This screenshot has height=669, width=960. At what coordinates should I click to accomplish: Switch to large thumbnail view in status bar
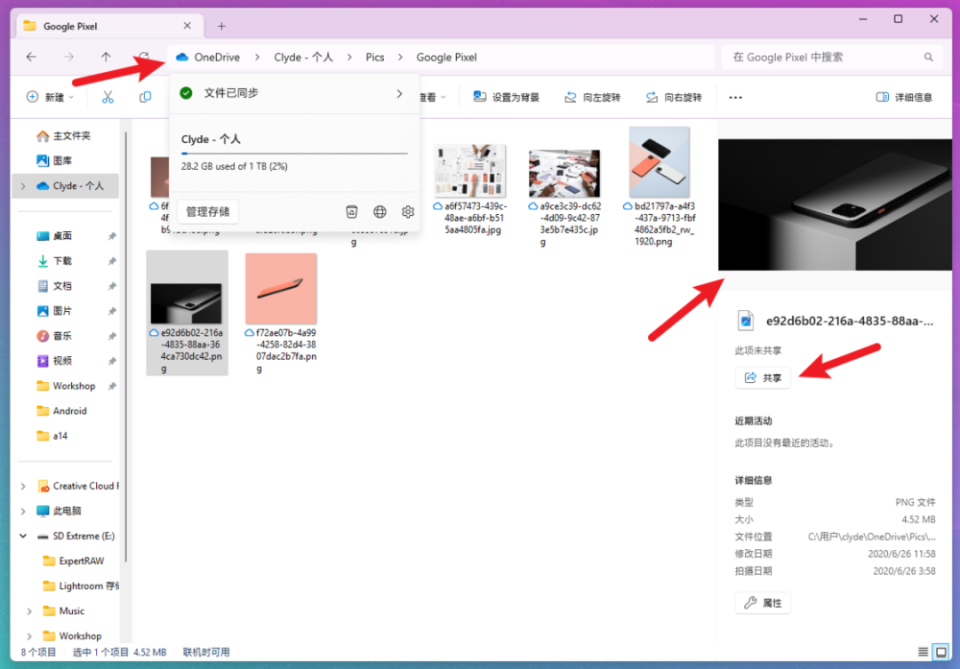pos(940,650)
